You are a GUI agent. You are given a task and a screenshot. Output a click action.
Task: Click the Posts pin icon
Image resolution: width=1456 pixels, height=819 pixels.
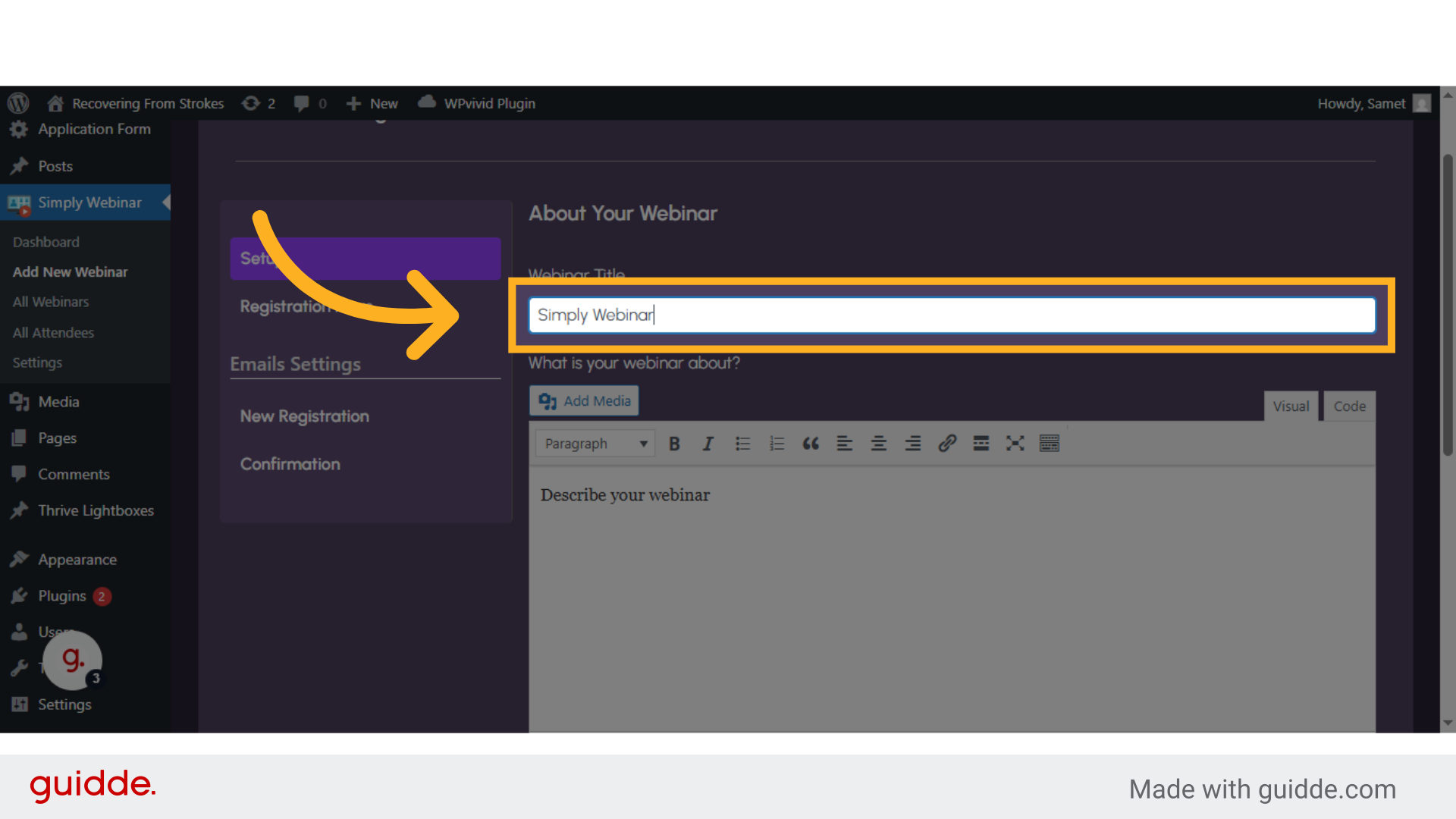click(19, 166)
